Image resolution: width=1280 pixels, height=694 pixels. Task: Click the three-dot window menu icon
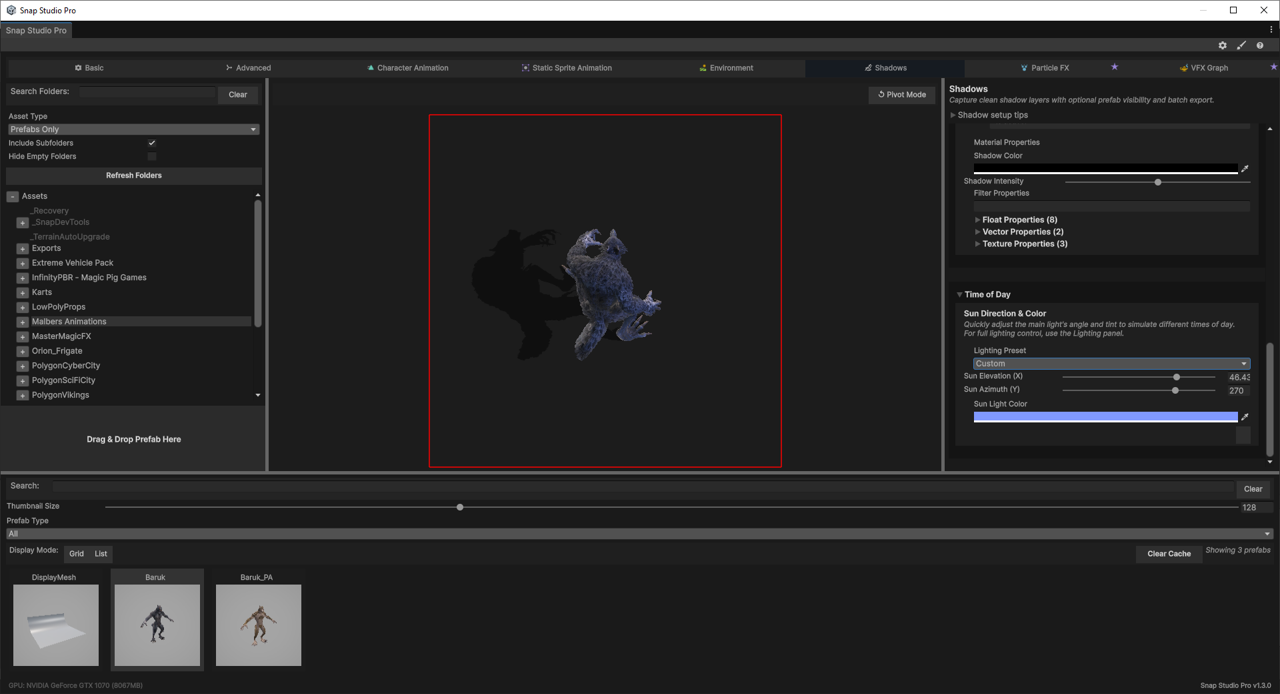pyautogui.click(x=1271, y=30)
